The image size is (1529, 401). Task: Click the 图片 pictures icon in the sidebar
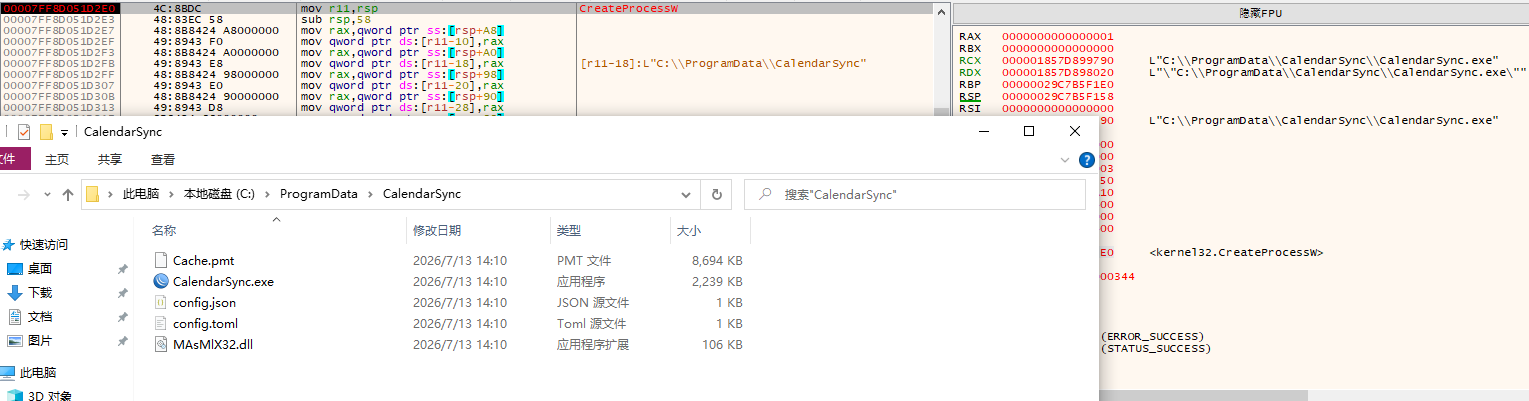pyautogui.click(x=15, y=340)
